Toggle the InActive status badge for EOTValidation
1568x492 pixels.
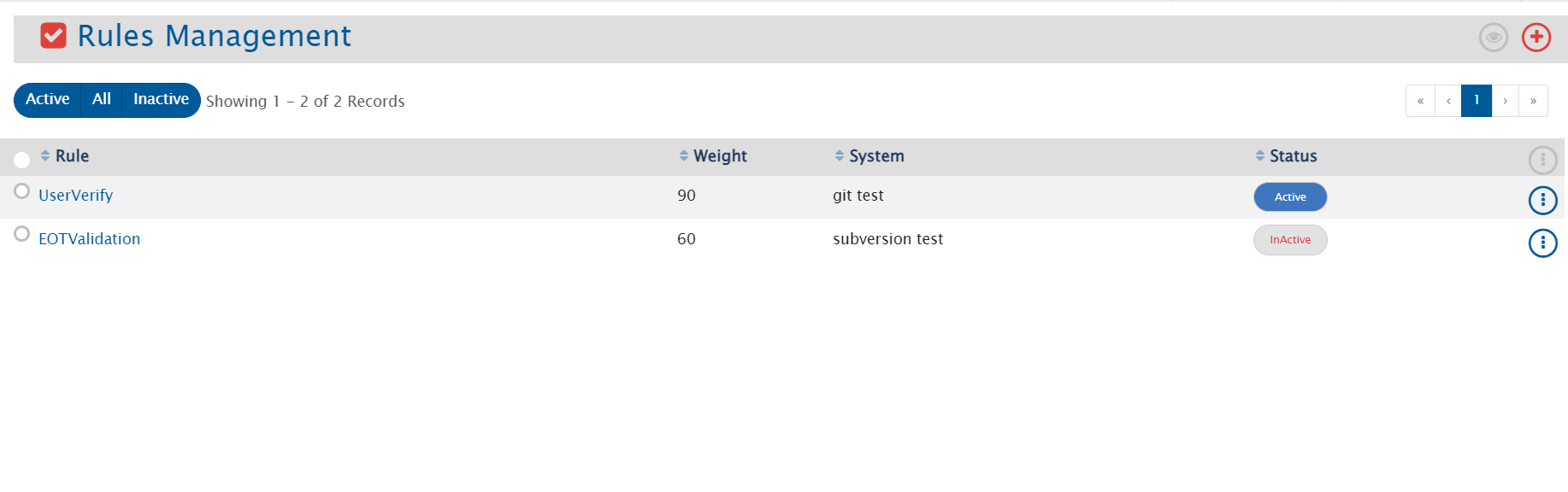1289,240
